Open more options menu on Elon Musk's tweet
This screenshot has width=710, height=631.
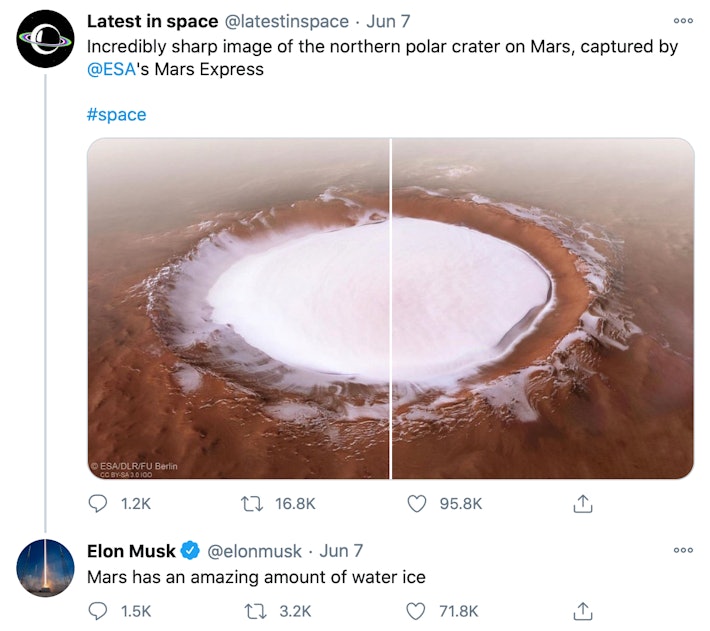(683, 550)
